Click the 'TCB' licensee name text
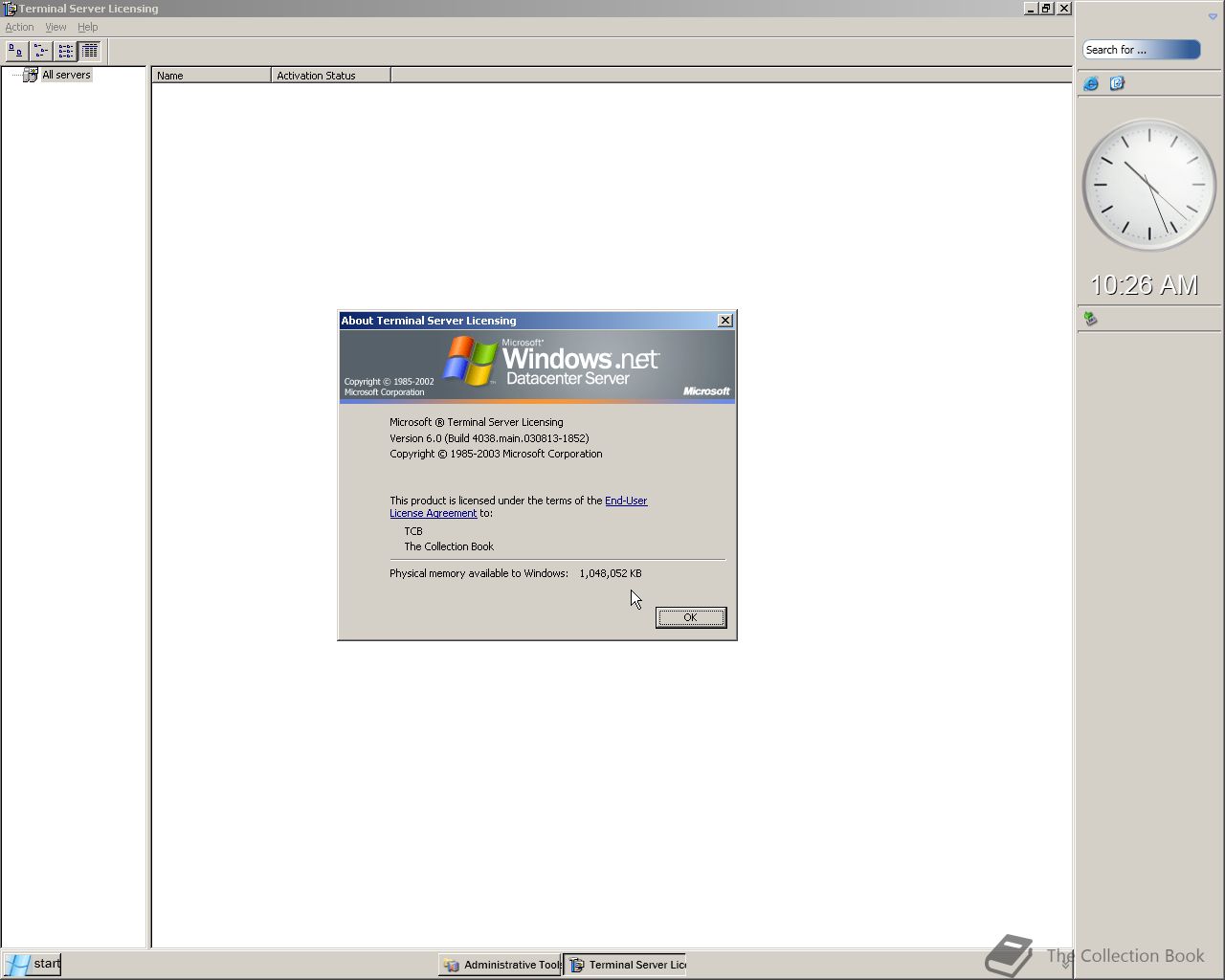Viewport: 1225px width, 980px height. [x=413, y=531]
